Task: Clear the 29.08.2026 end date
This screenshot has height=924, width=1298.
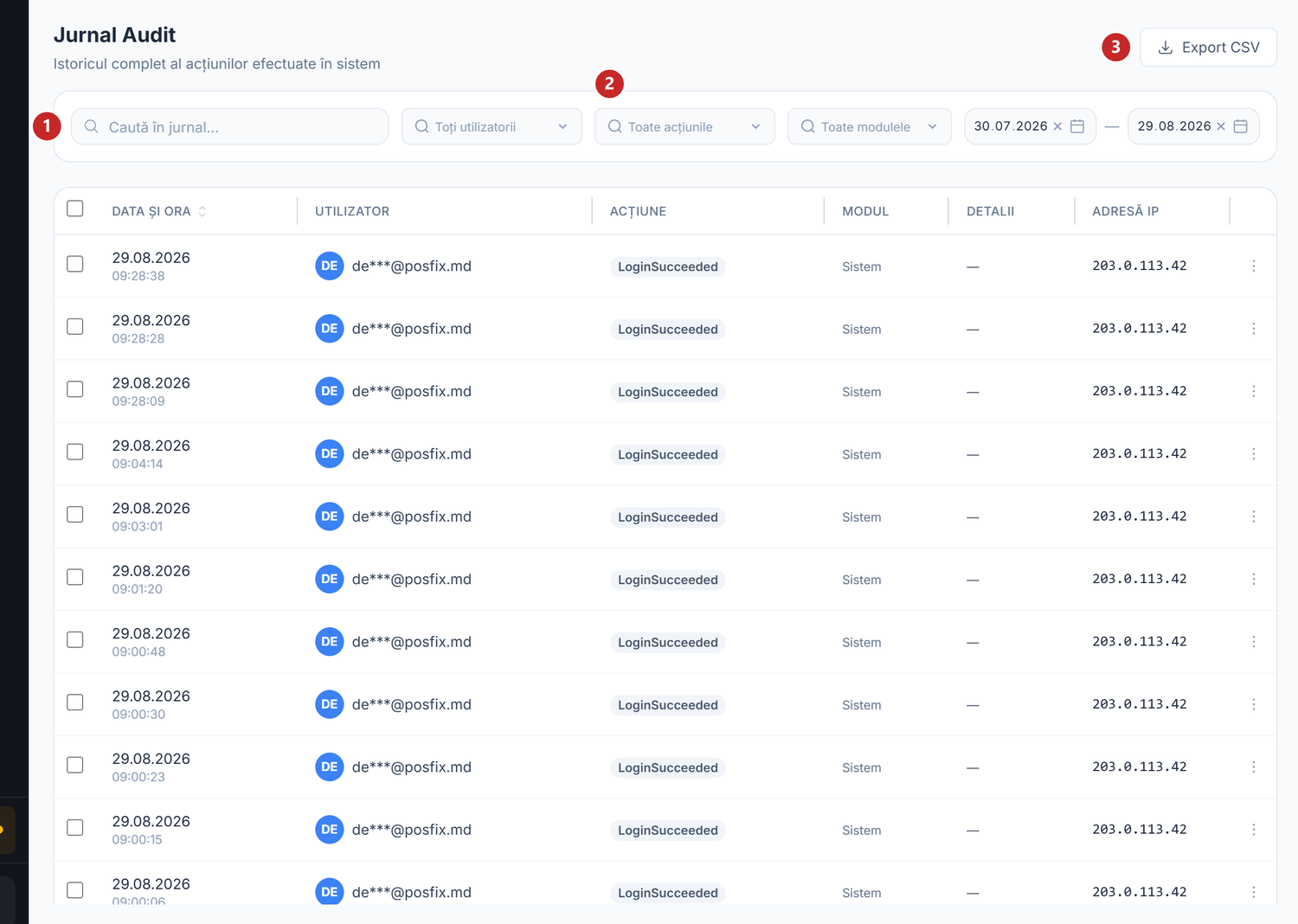Action: click(x=1221, y=126)
